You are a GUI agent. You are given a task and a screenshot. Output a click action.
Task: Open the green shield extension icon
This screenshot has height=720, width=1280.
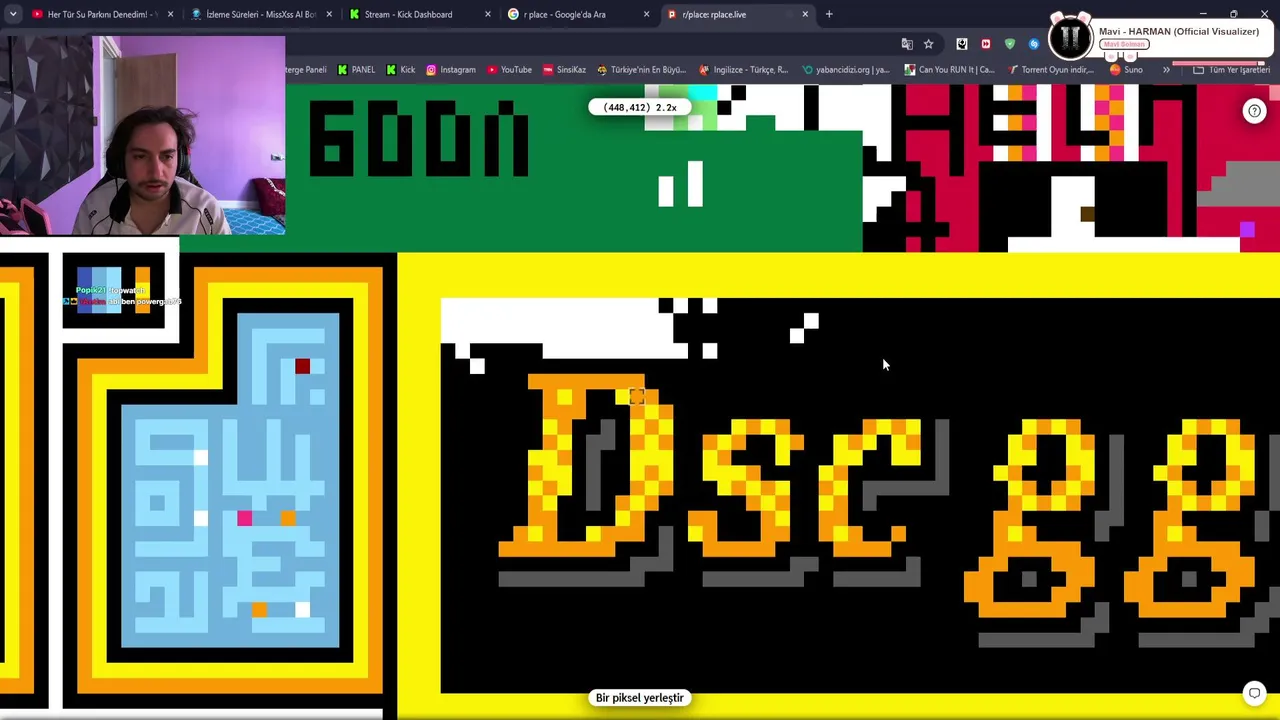1010,44
